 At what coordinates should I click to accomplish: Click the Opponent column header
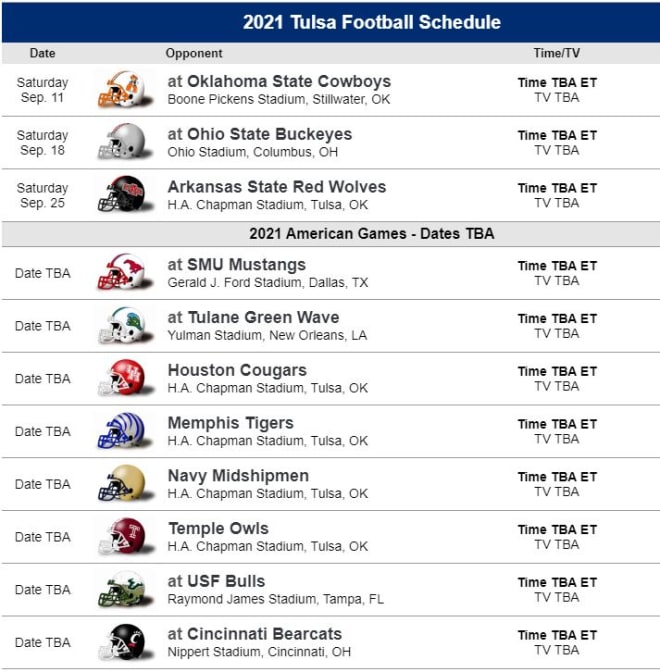click(x=194, y=53)
